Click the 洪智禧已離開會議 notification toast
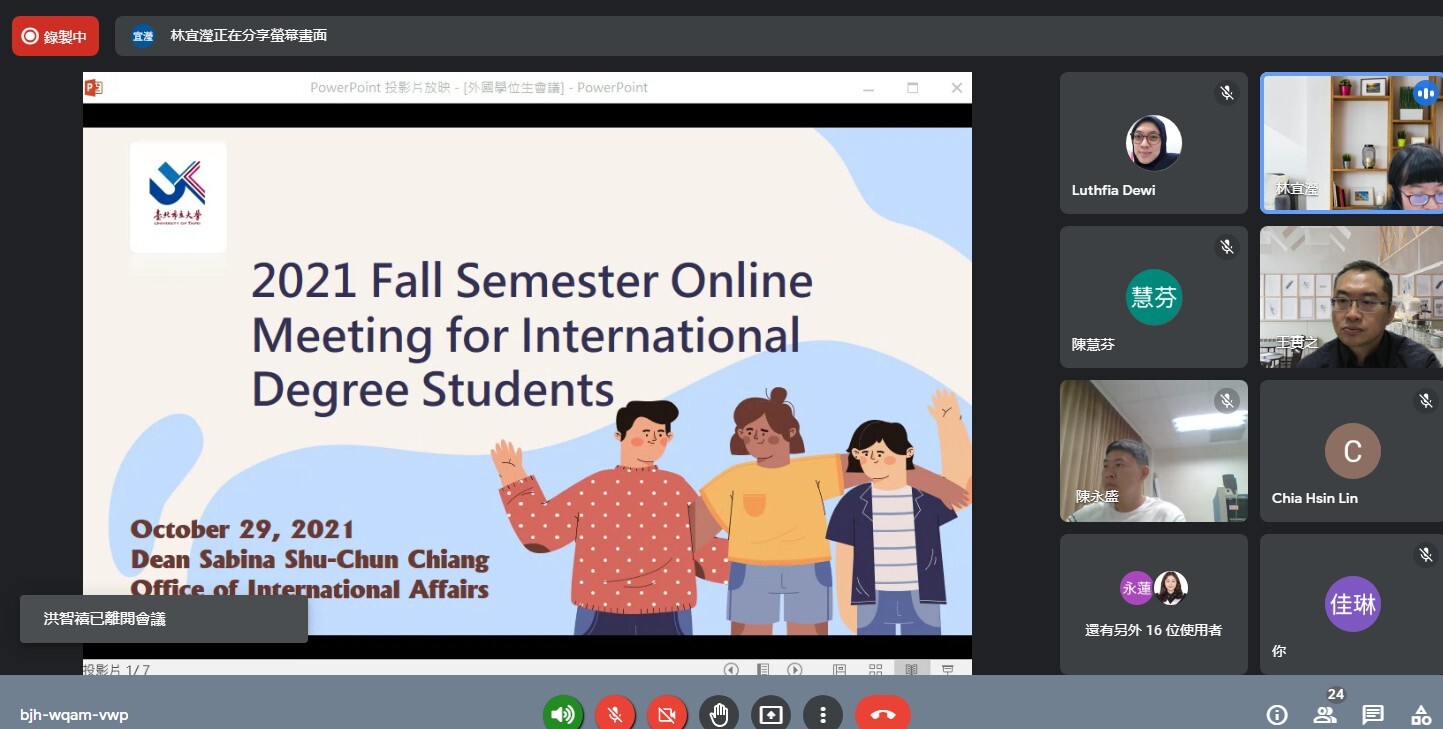Image resolution: width=1443 pixels, height=729 pixels. tap(164, 619)
